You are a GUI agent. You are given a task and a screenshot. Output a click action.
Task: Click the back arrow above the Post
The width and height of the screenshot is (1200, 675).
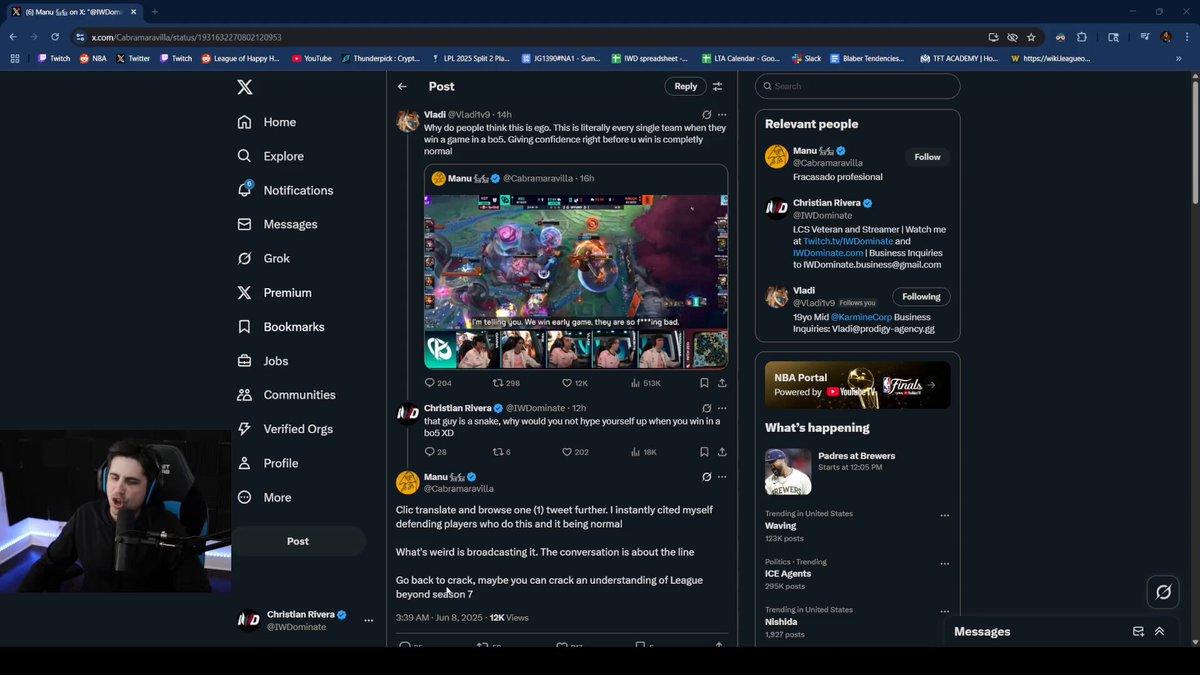[x=402, y=86]
